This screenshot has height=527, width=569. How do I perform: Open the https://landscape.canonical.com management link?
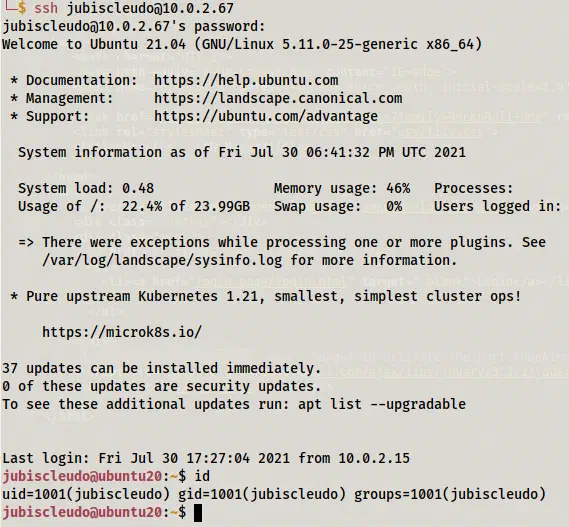[278, 98]
